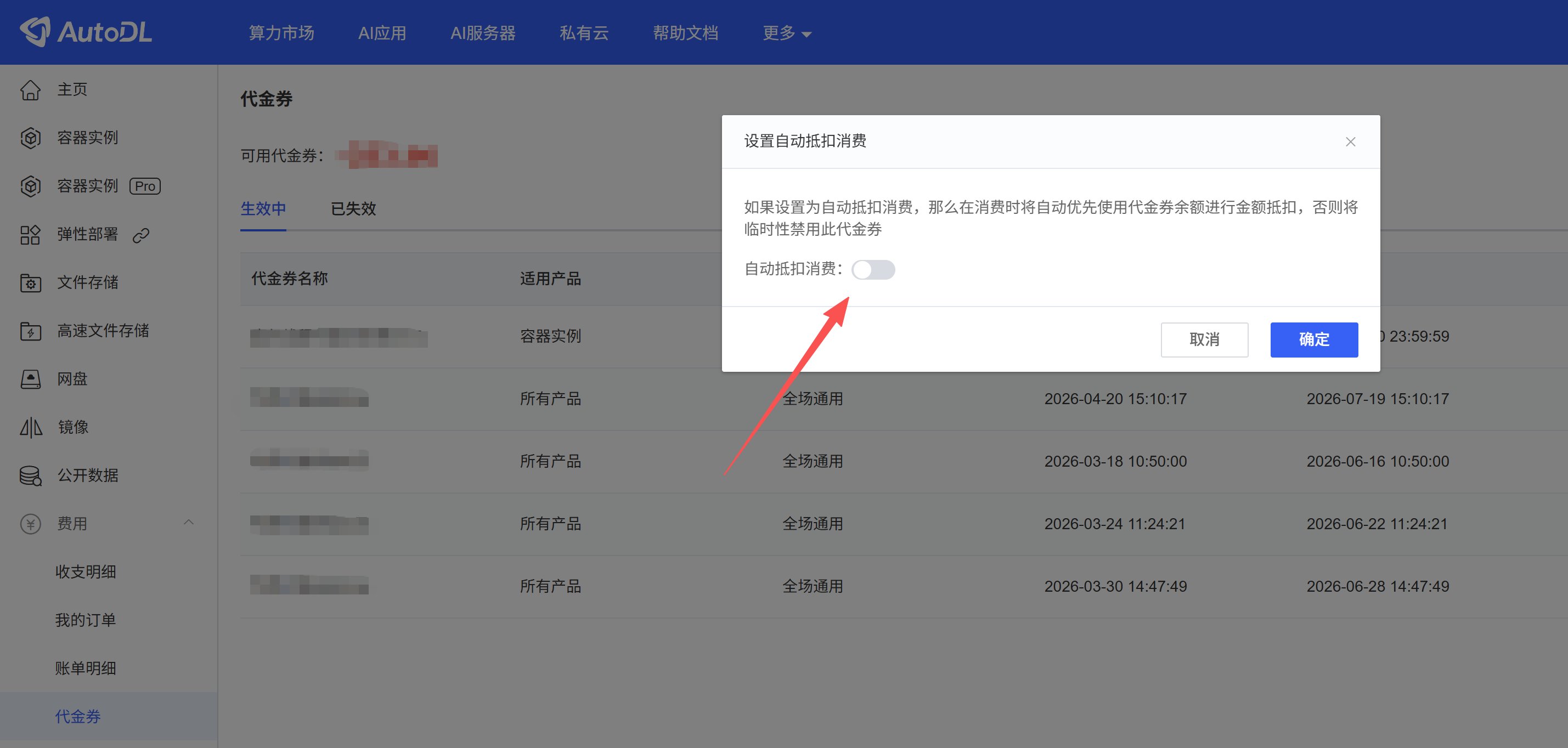Click the date 2026-03-18 10:50:00
This screenshot has width=1568, height=748.
pyautogui.click(x=1115, y=461)
